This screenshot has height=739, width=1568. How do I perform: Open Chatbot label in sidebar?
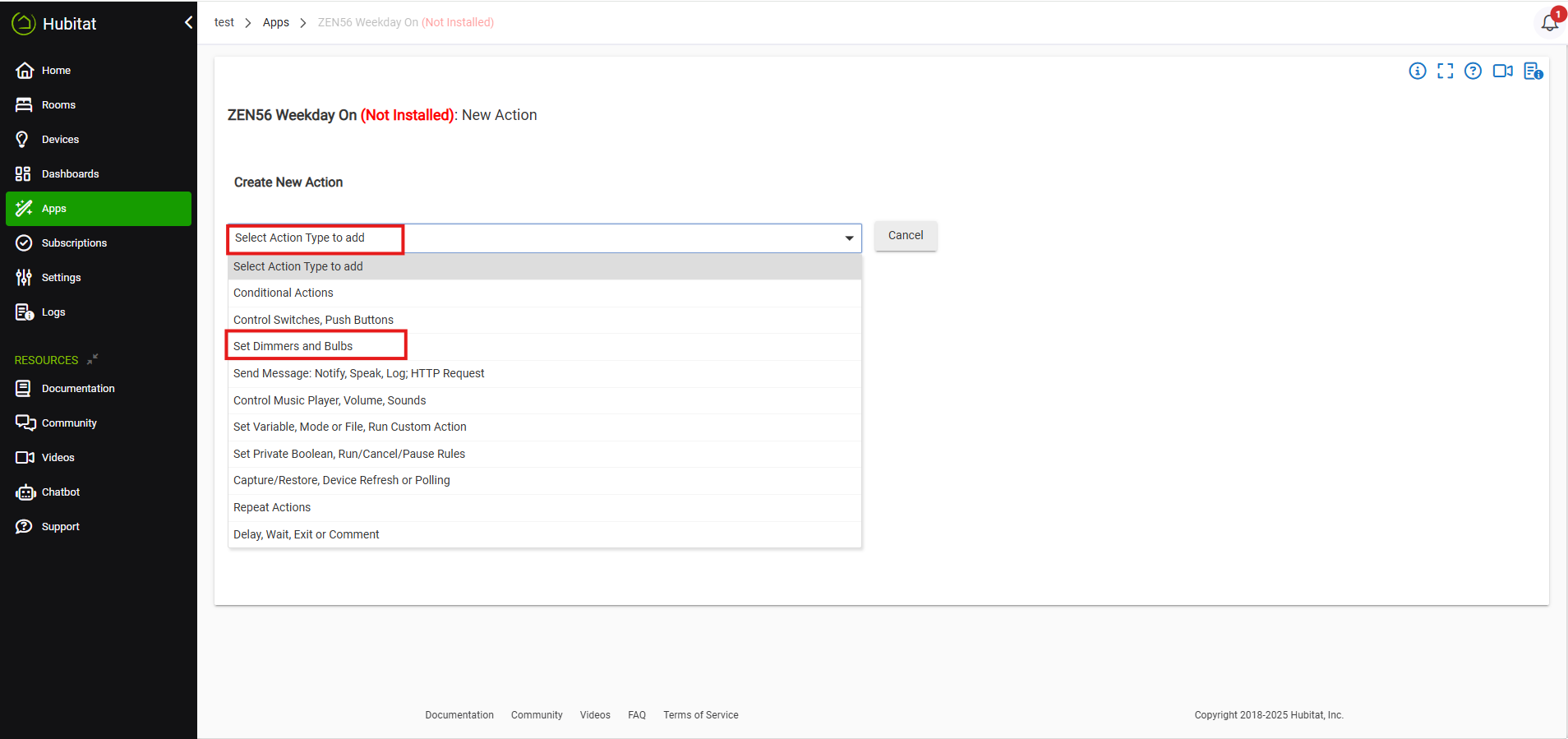click(61, 492)
